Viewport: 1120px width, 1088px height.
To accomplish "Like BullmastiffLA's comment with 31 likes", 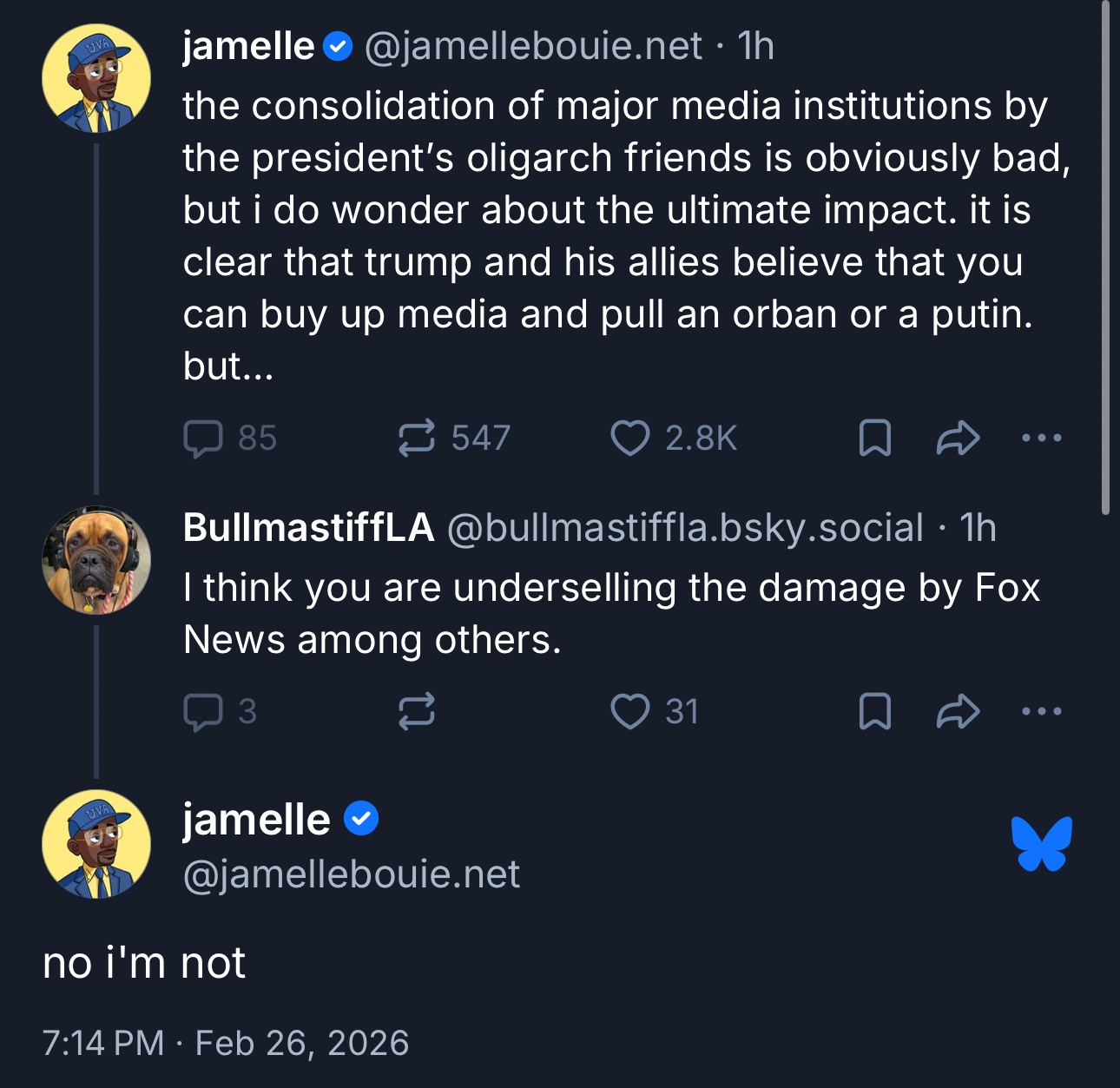I will click(630, 712).
